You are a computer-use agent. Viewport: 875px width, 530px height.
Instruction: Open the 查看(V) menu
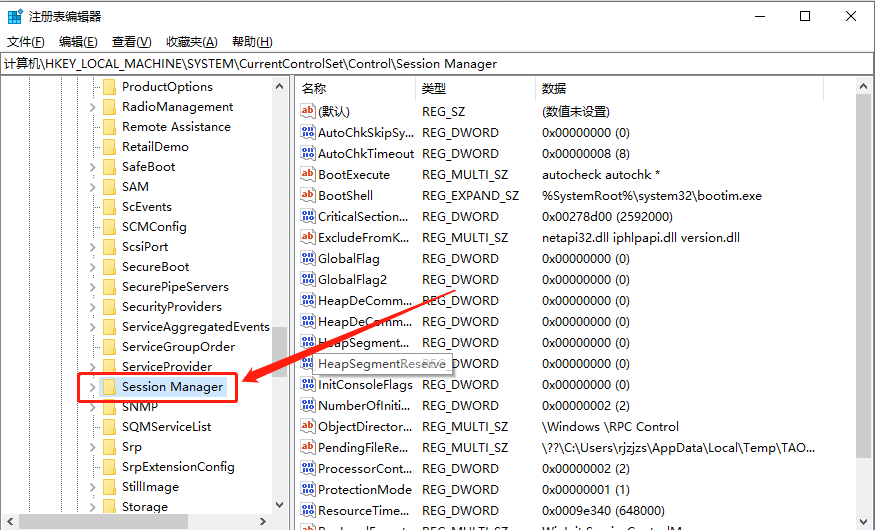click(131, 42)
